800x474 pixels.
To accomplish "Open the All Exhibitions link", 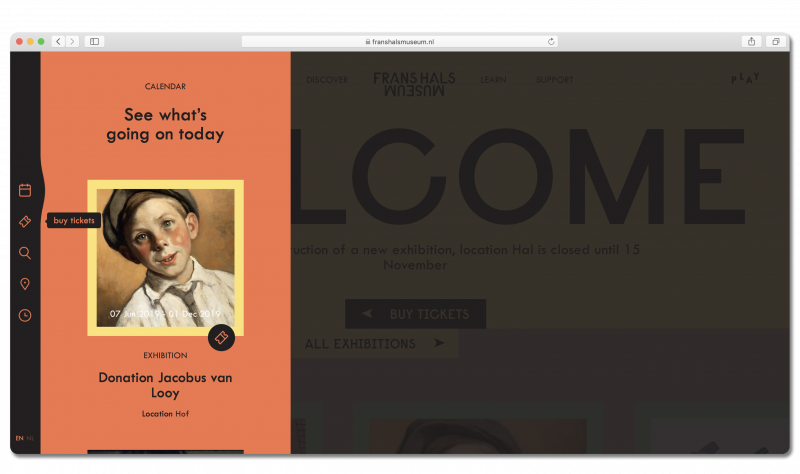I will tap(374, 343).
